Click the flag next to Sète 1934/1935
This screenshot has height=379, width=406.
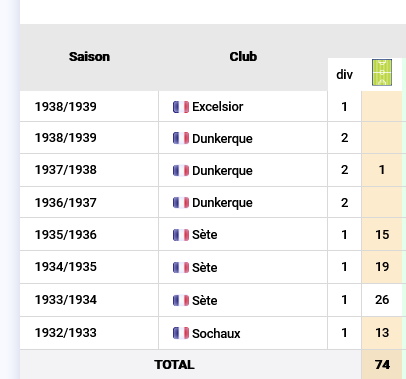[181, 267]
